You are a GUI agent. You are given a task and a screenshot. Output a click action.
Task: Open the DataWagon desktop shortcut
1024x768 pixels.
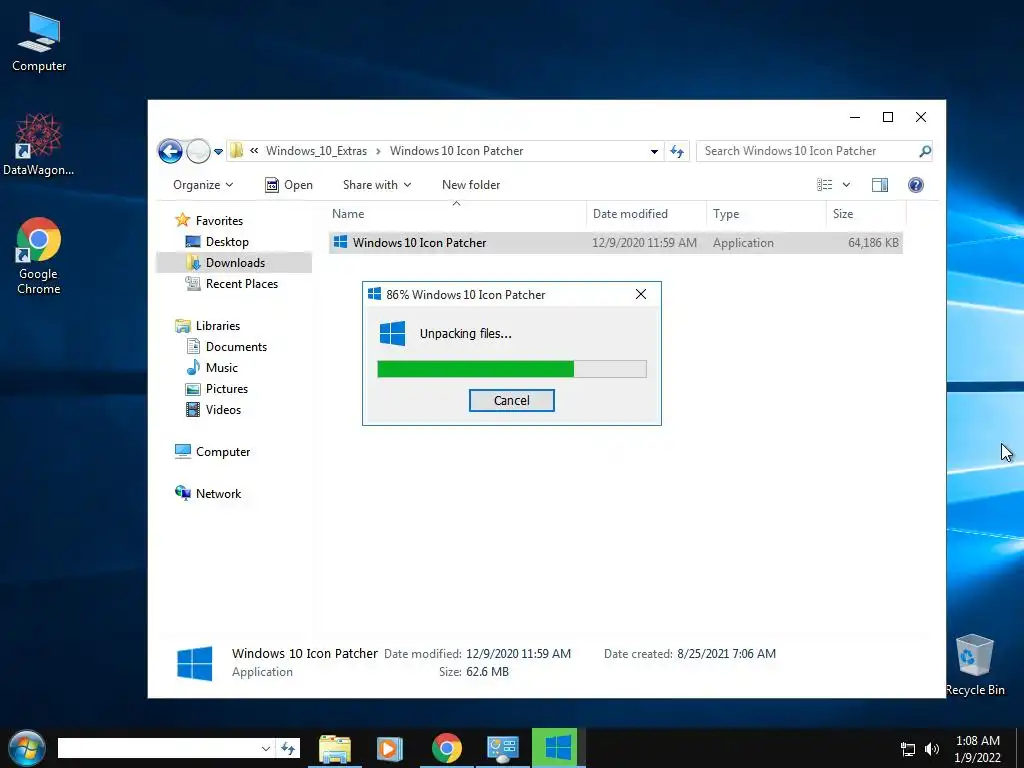(x=38, y=145)
